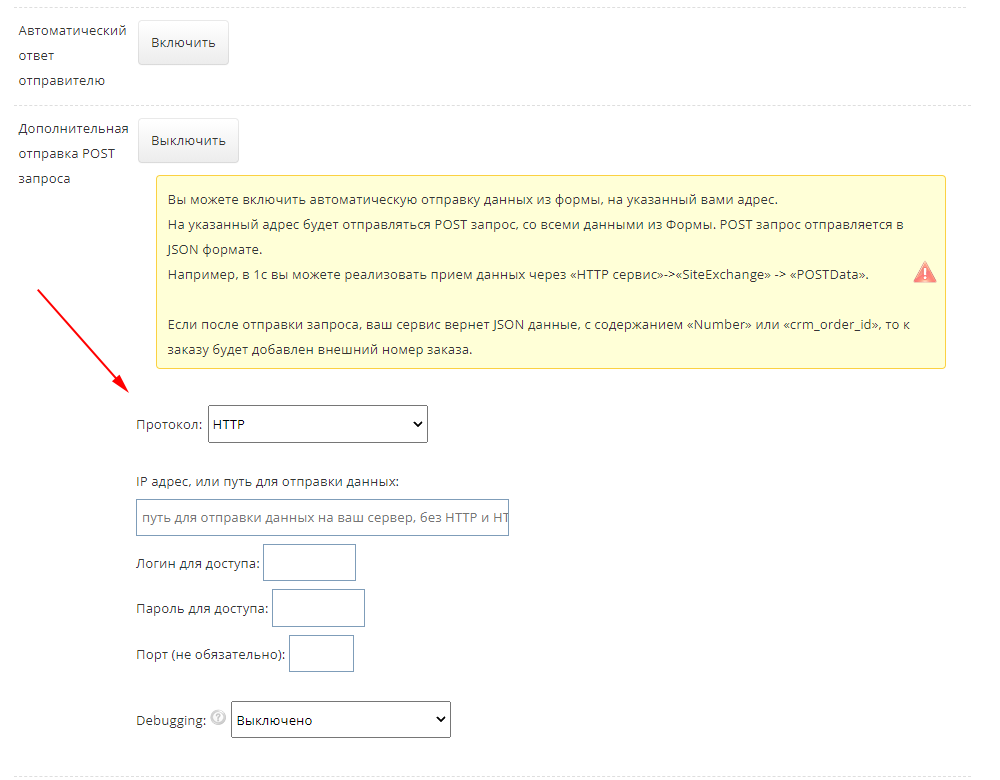The image size is (1000, 780).
Task: Click the 'Включить' button for automatic reply
Action: (183, 43)
